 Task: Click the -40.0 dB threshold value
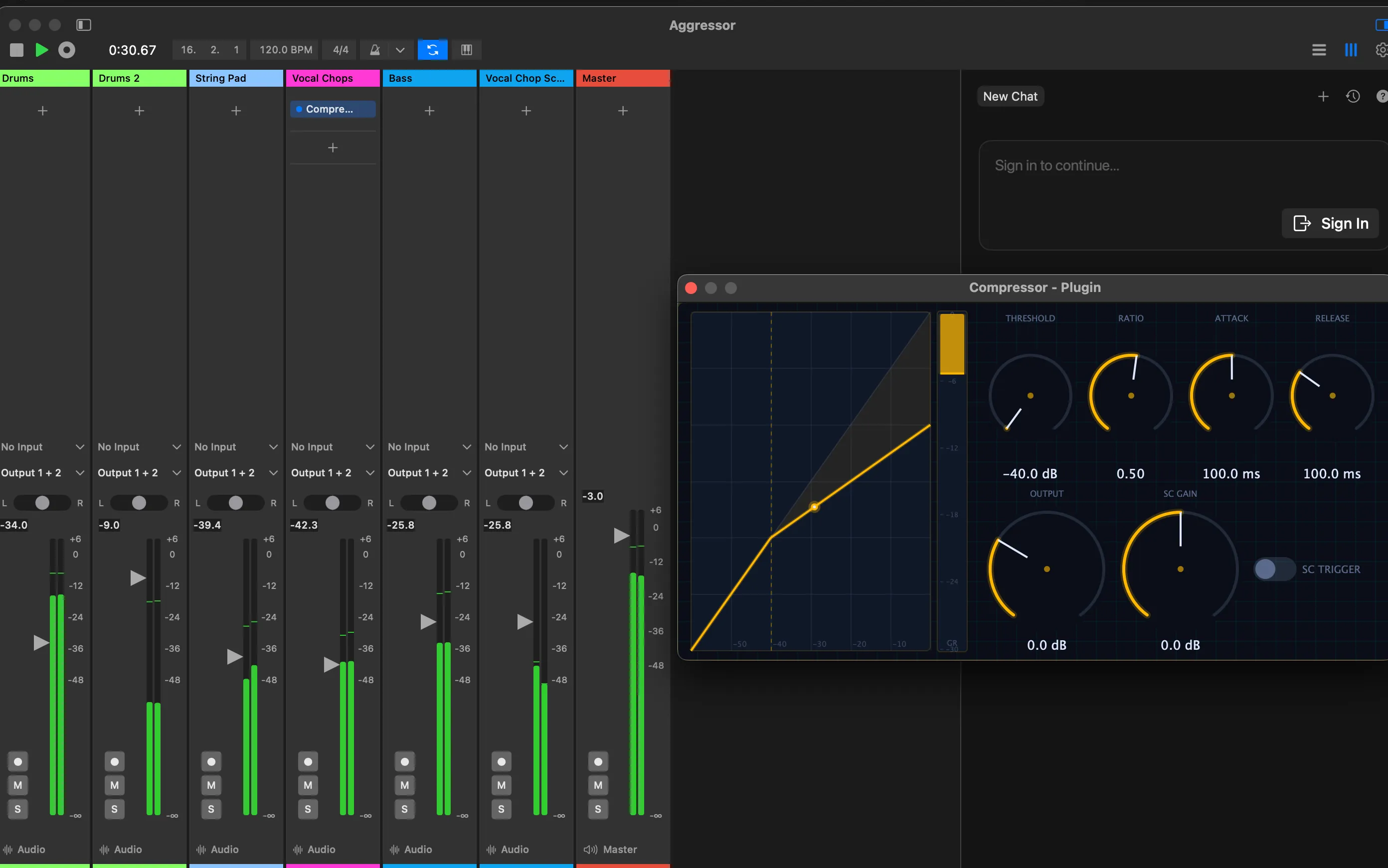1030,473
